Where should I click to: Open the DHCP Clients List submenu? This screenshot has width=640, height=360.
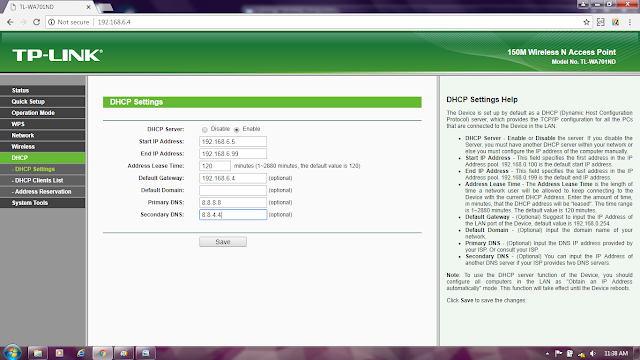(42, 180)
